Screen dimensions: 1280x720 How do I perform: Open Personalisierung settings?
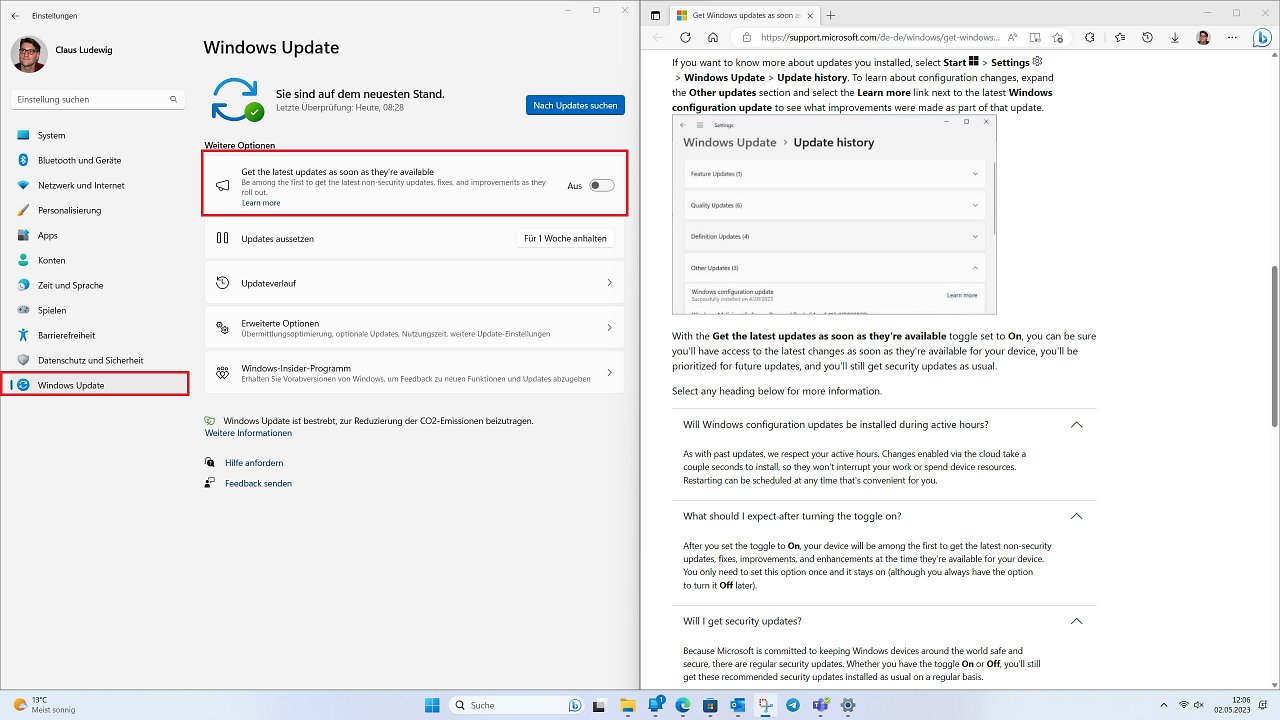coord(95,210)
